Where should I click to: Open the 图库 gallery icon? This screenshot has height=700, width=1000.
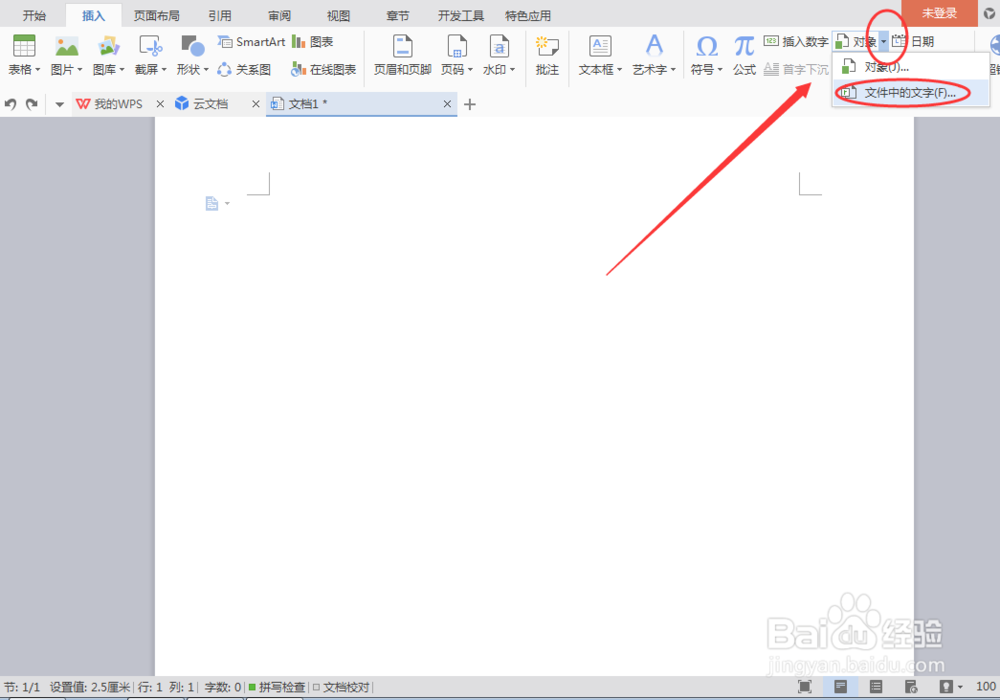108,47
